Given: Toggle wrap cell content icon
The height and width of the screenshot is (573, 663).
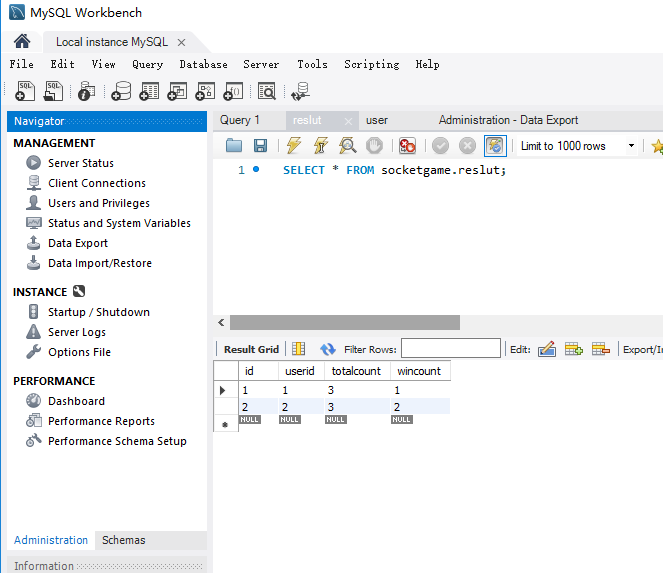Looking at the screenshot, I should click(299, 349).
